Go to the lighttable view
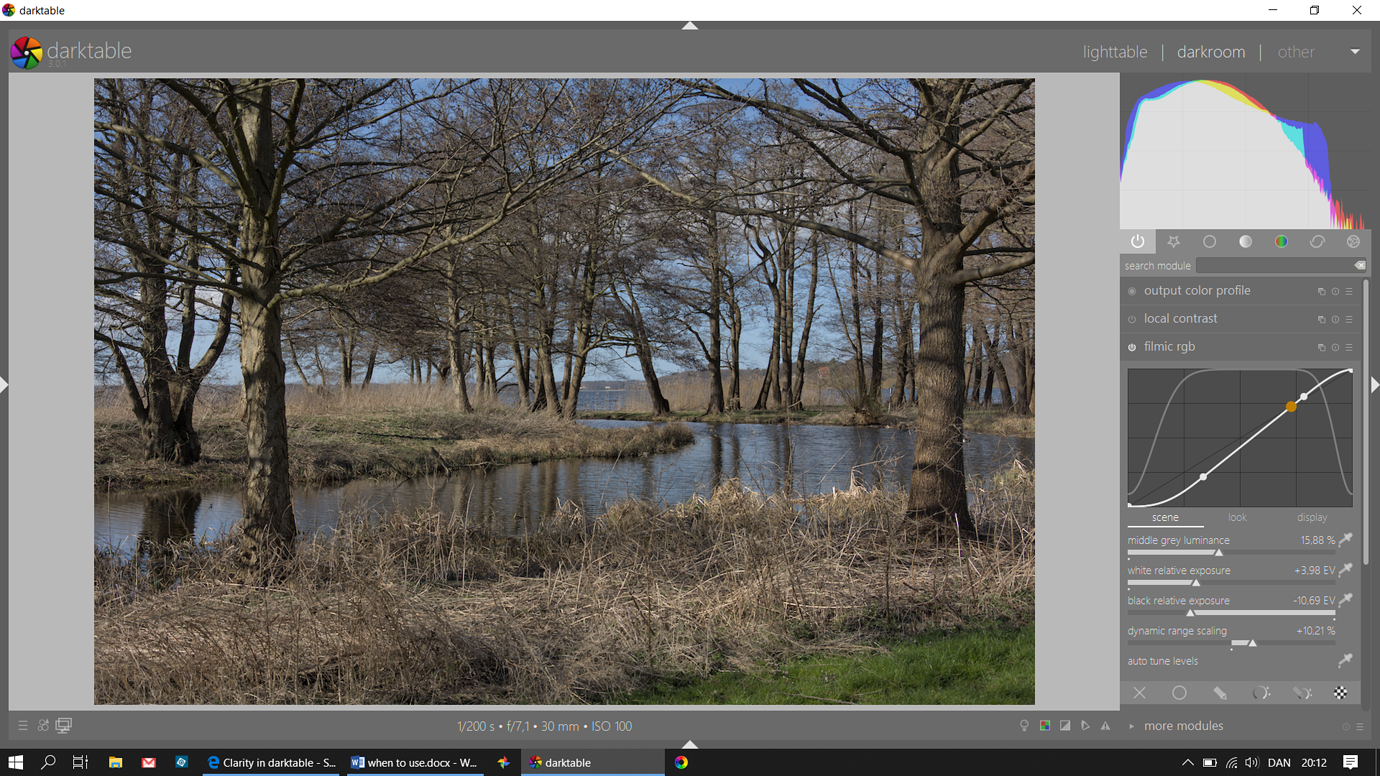Screen dimensions: 1380x776 point(1114,52)
